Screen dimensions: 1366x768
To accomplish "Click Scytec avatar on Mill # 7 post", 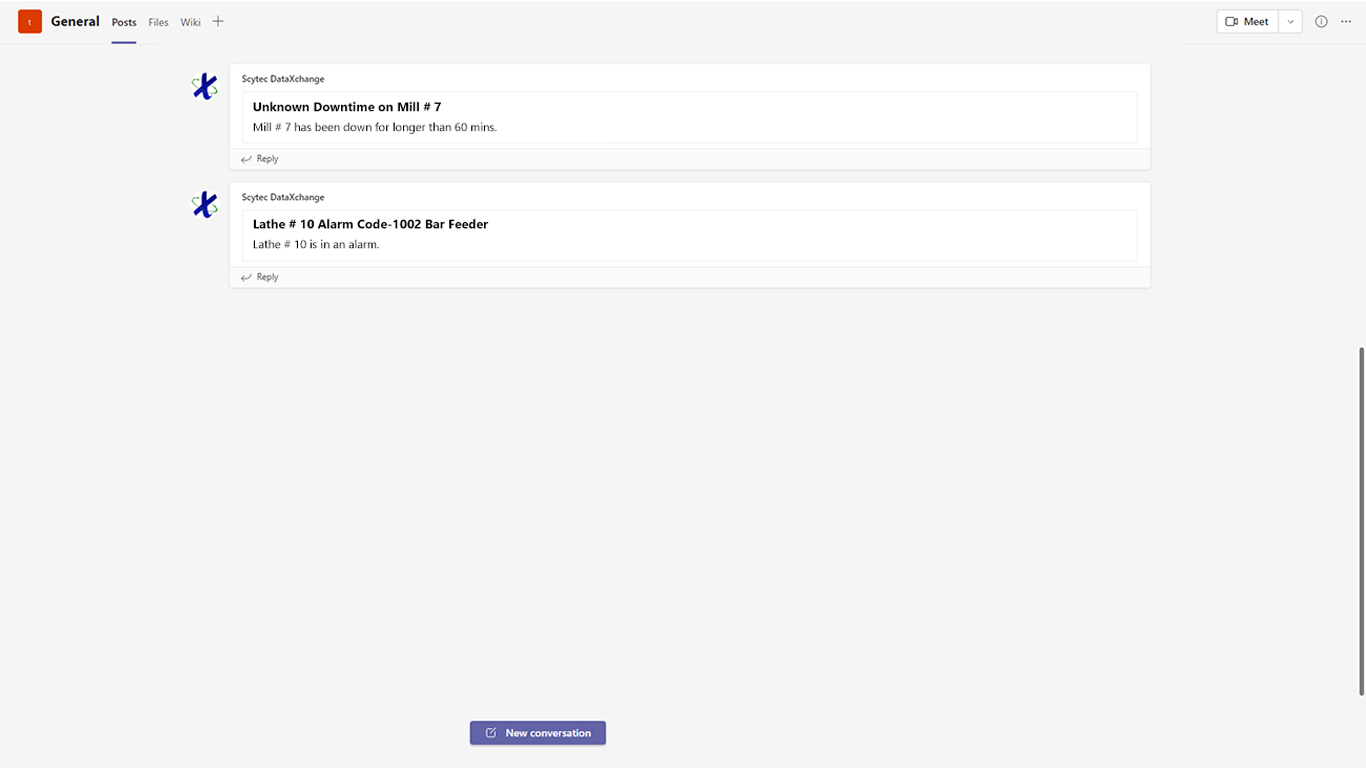I will tap(205, 87).
